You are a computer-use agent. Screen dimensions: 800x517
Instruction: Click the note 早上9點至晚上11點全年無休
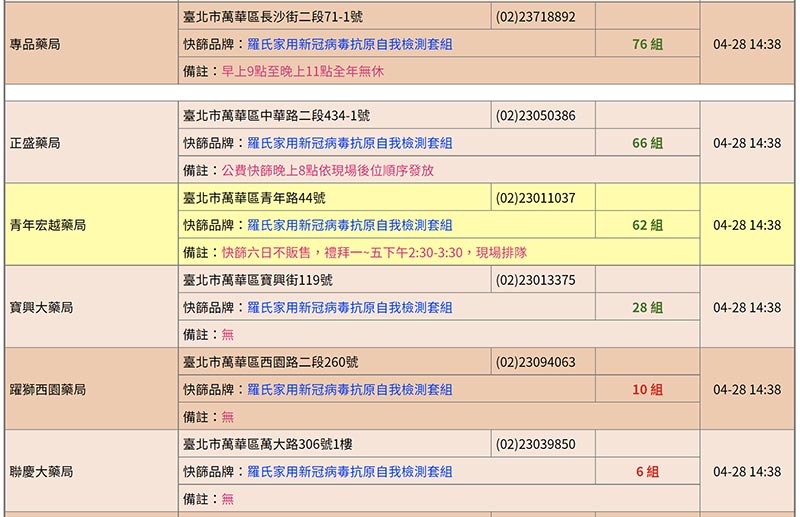(x=303, y=71)
